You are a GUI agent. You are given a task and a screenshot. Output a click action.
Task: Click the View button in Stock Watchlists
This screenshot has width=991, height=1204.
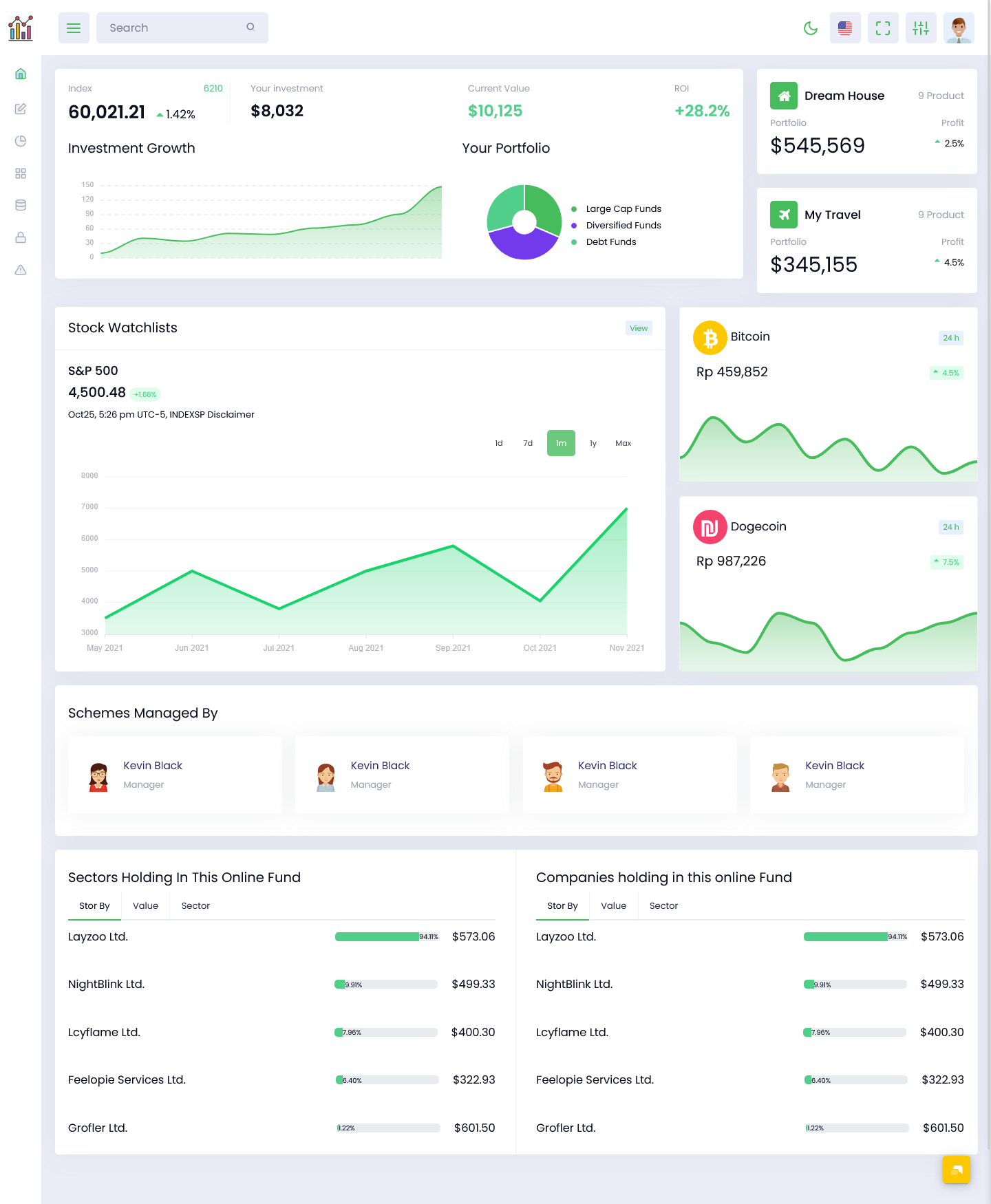(639, 328)
